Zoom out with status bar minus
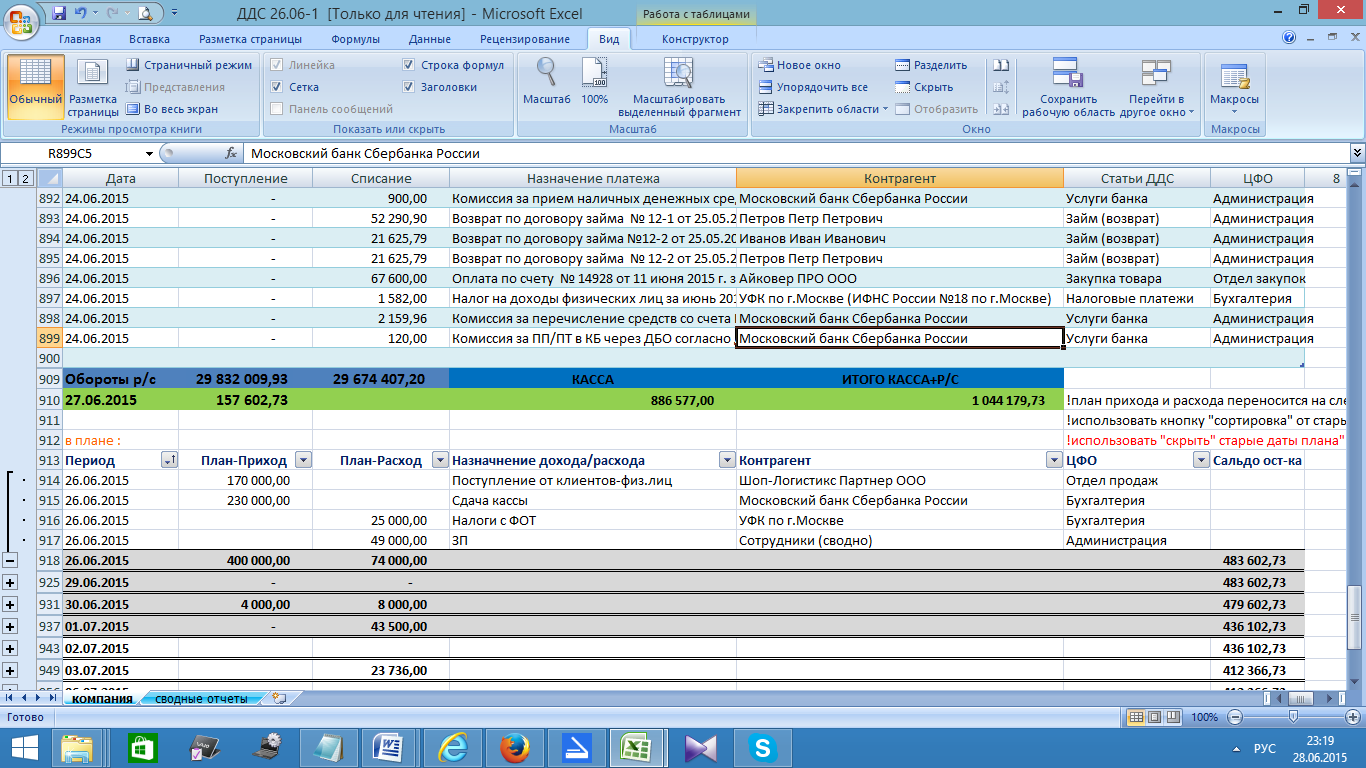1366x768 pixels. [1234, 717]
